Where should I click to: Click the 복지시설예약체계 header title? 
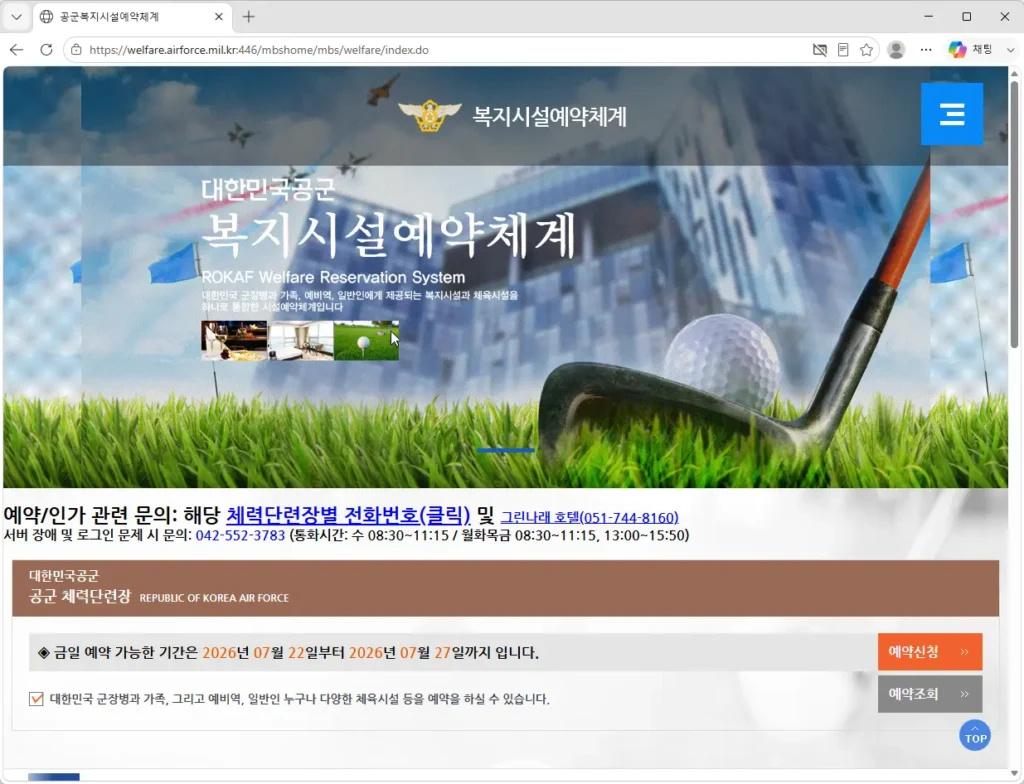[x=549, y=116]
